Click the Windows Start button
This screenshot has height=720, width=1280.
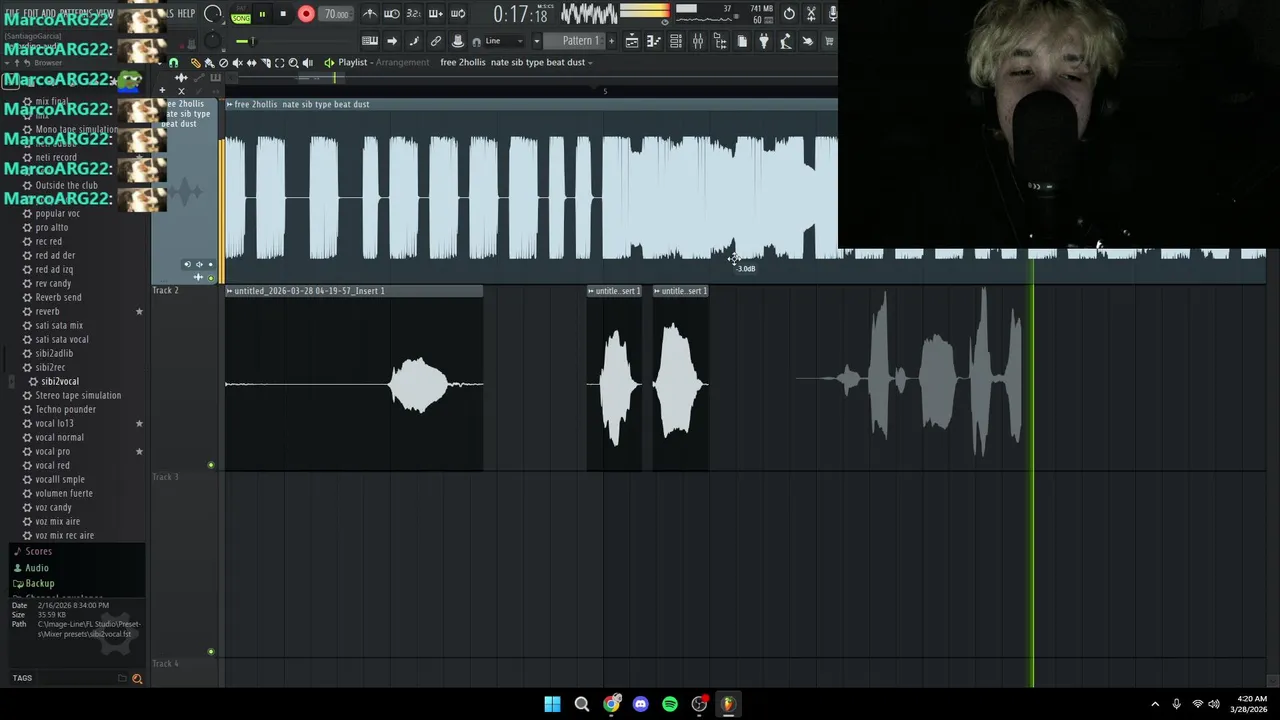coord(552,704)
